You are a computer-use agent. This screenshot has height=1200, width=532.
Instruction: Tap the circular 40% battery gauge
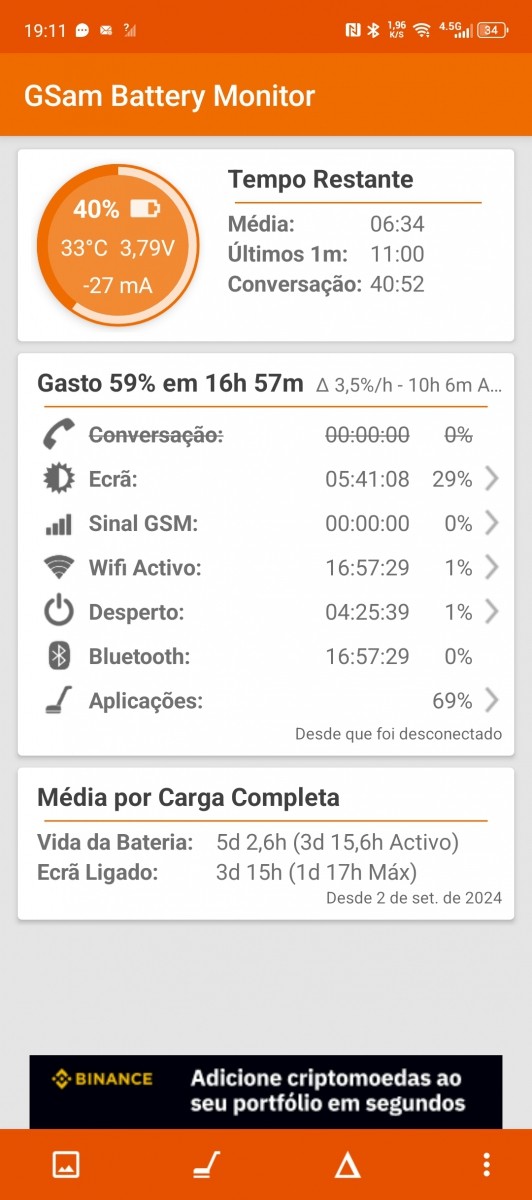[x=118, y=246]
